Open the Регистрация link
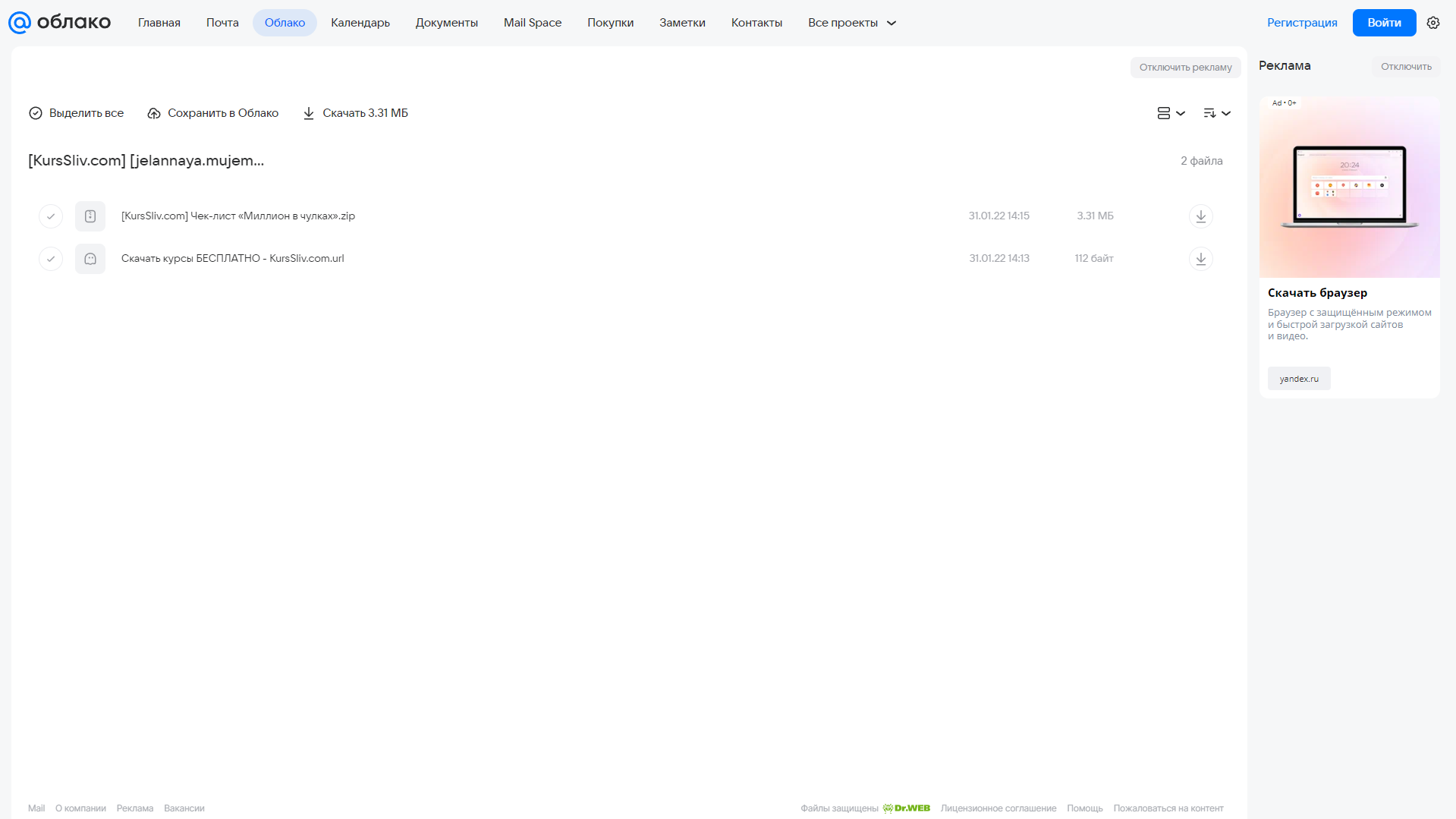Image resolution: width=1456 pixels, height=819 pixels. click(1302, 23)
